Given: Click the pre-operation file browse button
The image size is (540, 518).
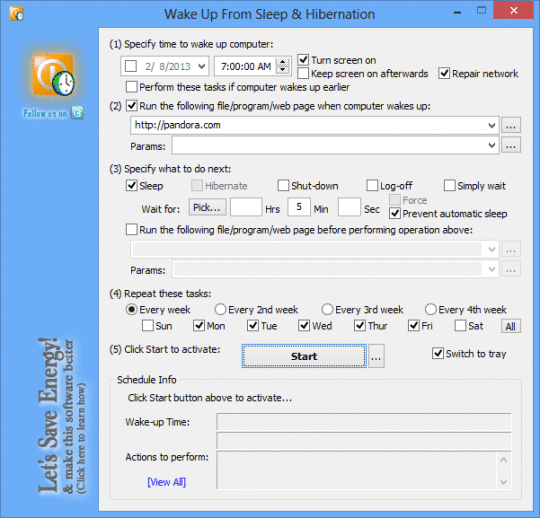Looking at the screenshot, I should point(511,249).
